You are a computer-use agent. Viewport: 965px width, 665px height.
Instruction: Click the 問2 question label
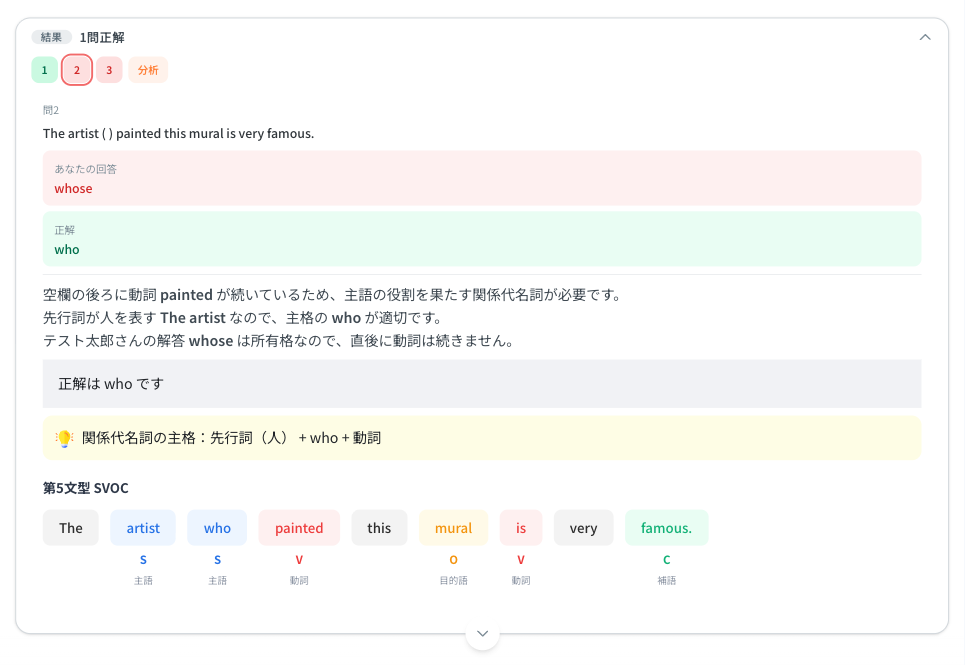tap(50, 109)
